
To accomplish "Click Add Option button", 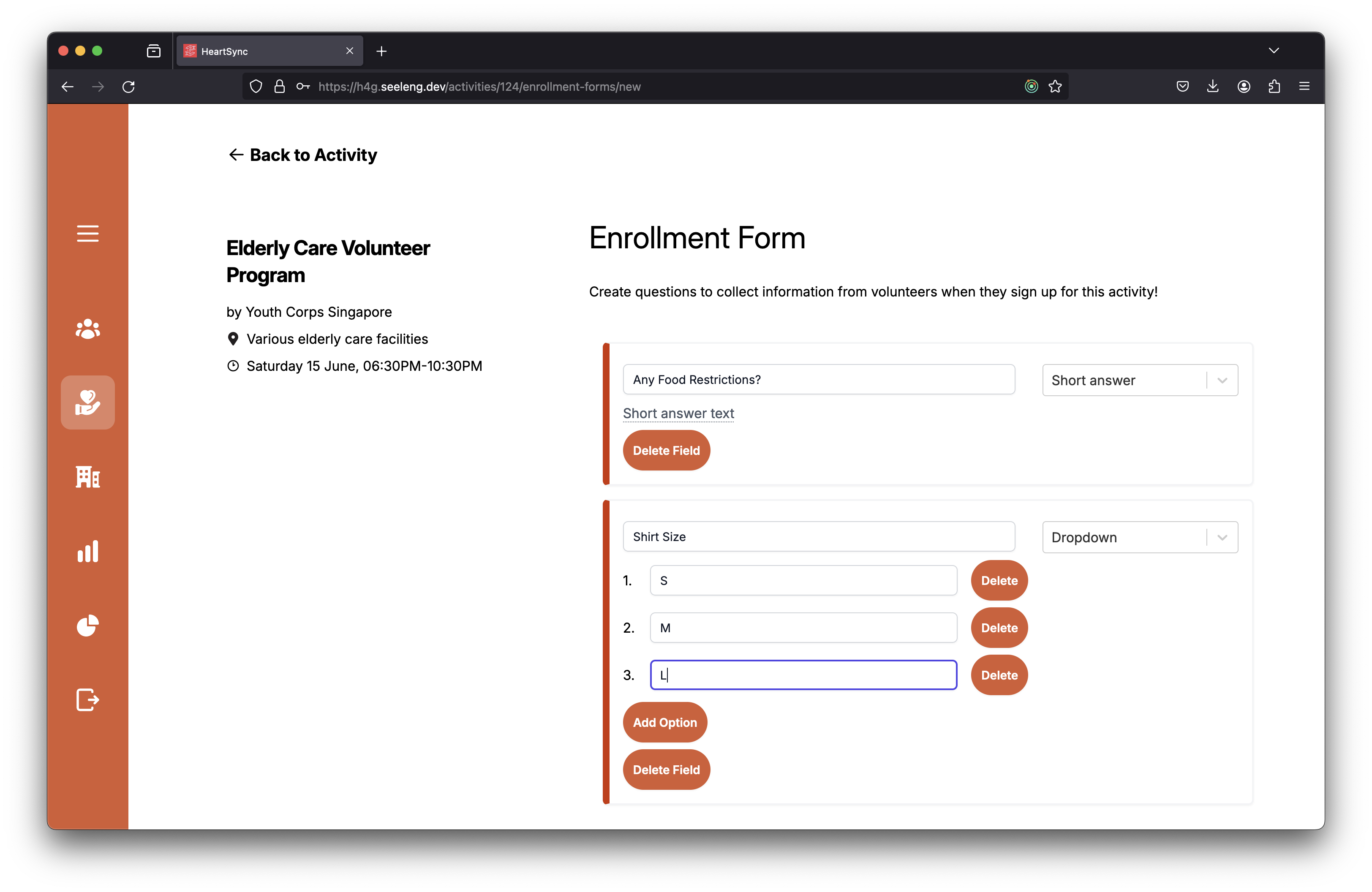I will tap(664, 722).
